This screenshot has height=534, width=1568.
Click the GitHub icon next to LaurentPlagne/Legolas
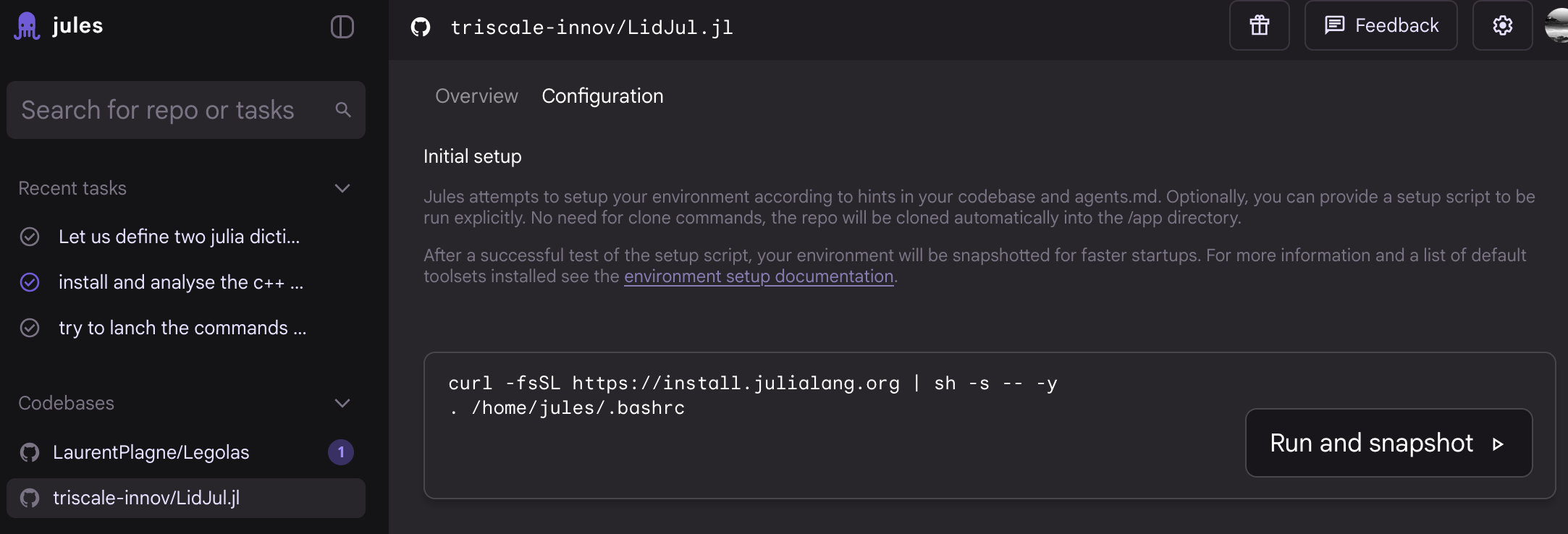click(x=30, y=453)
